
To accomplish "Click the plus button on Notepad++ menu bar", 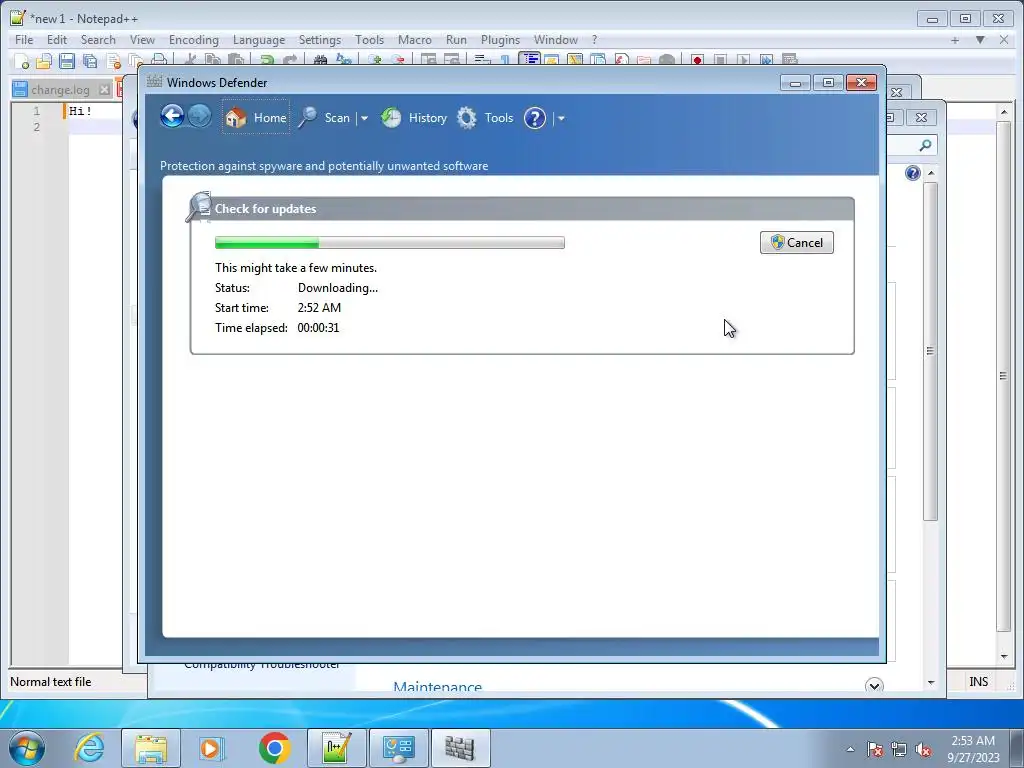I will (955, 40).
